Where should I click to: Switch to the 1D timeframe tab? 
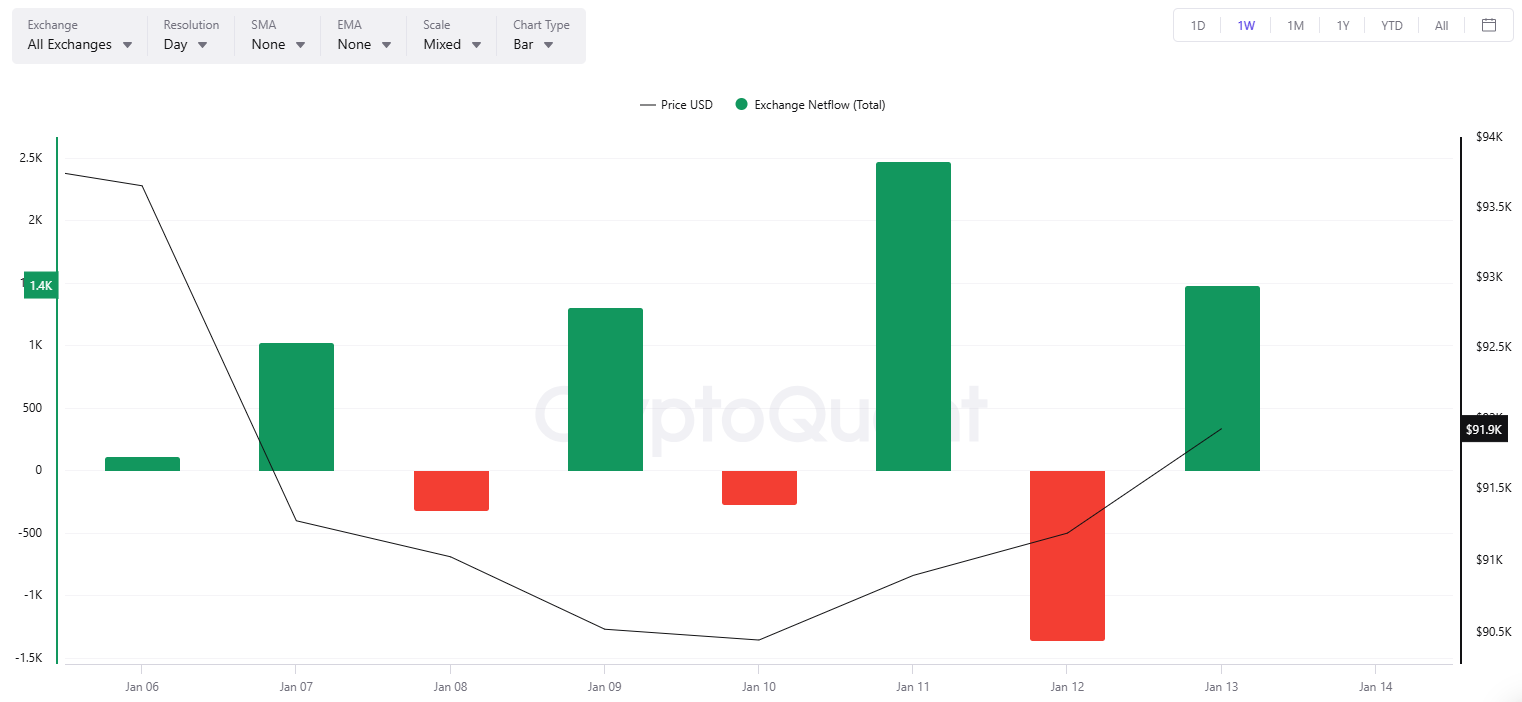1197,25
